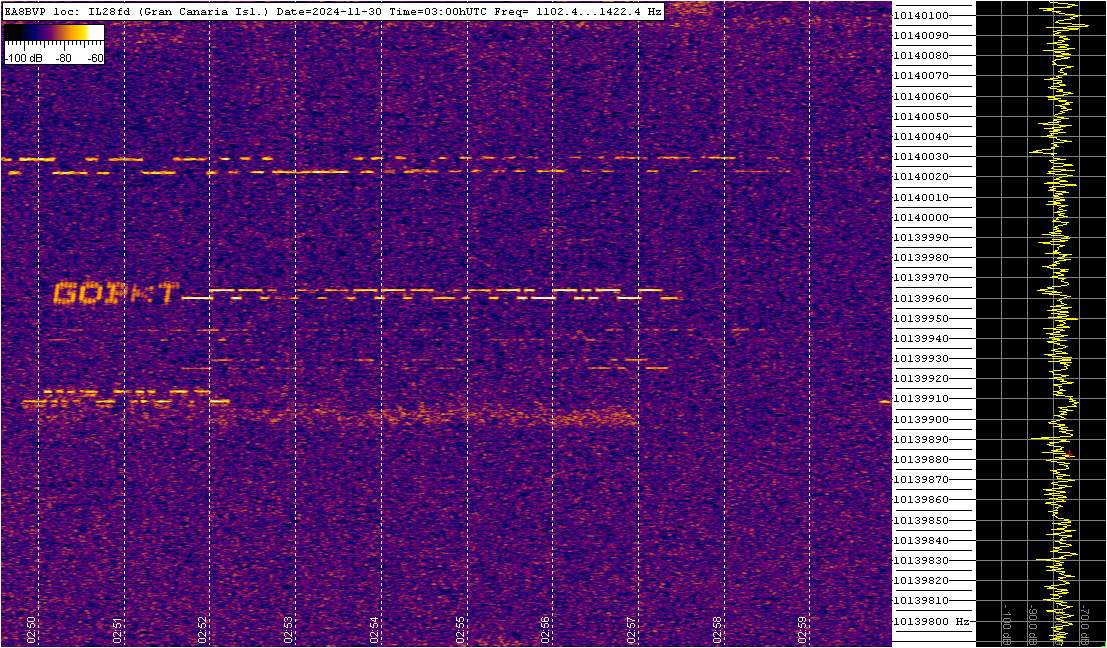Image resolution: width=1107 pixels, height=648 pixels.
Task: Click the 10139850 frequency label
Action: pyautogui.click(x=921, y=520)
